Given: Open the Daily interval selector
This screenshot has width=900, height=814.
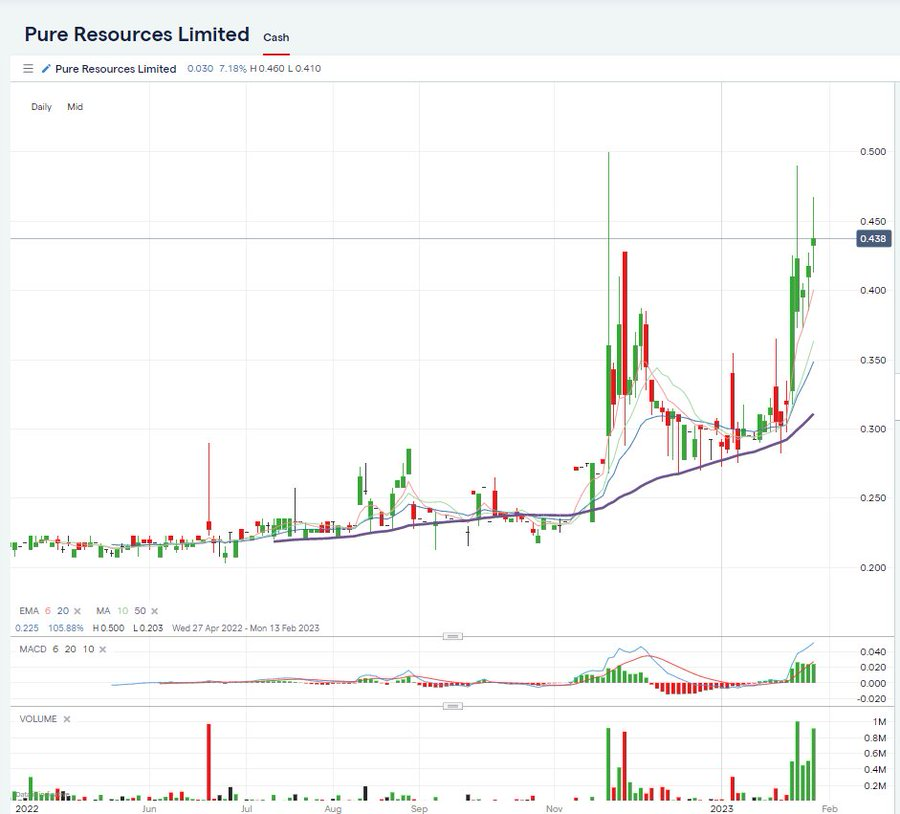Looking at the screenshot, I should (x=41, y=107).
